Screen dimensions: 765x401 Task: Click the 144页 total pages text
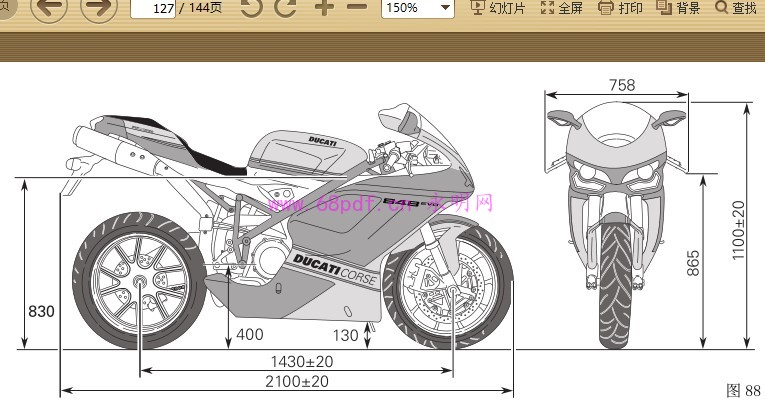205,8
